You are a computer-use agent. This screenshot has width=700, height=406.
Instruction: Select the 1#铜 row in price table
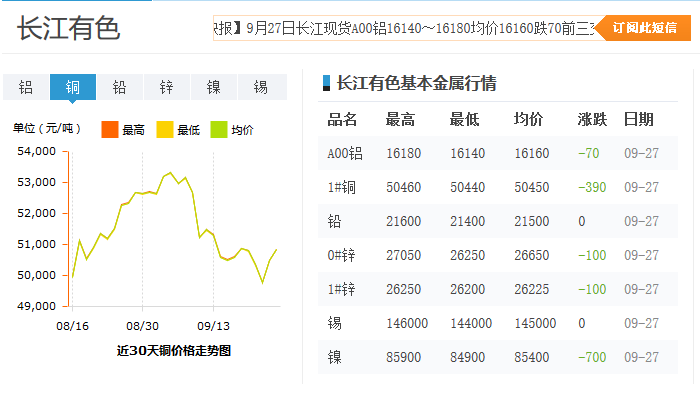click(x=342, y=187)
